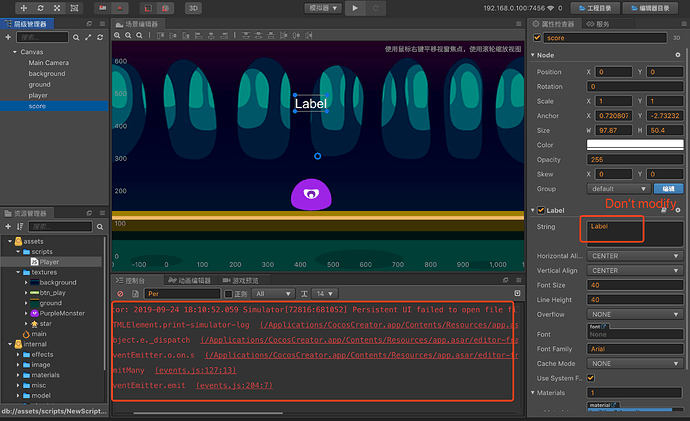Open the Overflow NONE dropdown
Viewport: 690px width, 421px height.
click(635, 312)
